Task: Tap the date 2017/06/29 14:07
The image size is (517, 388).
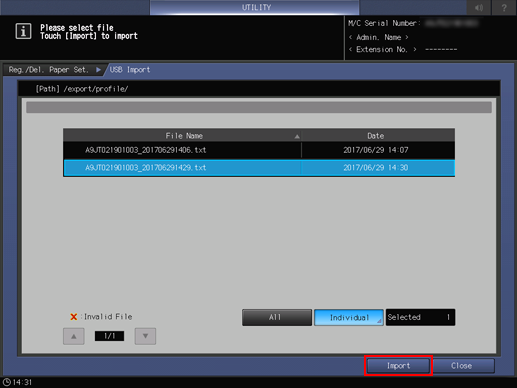Action: (x=376, y=150)
